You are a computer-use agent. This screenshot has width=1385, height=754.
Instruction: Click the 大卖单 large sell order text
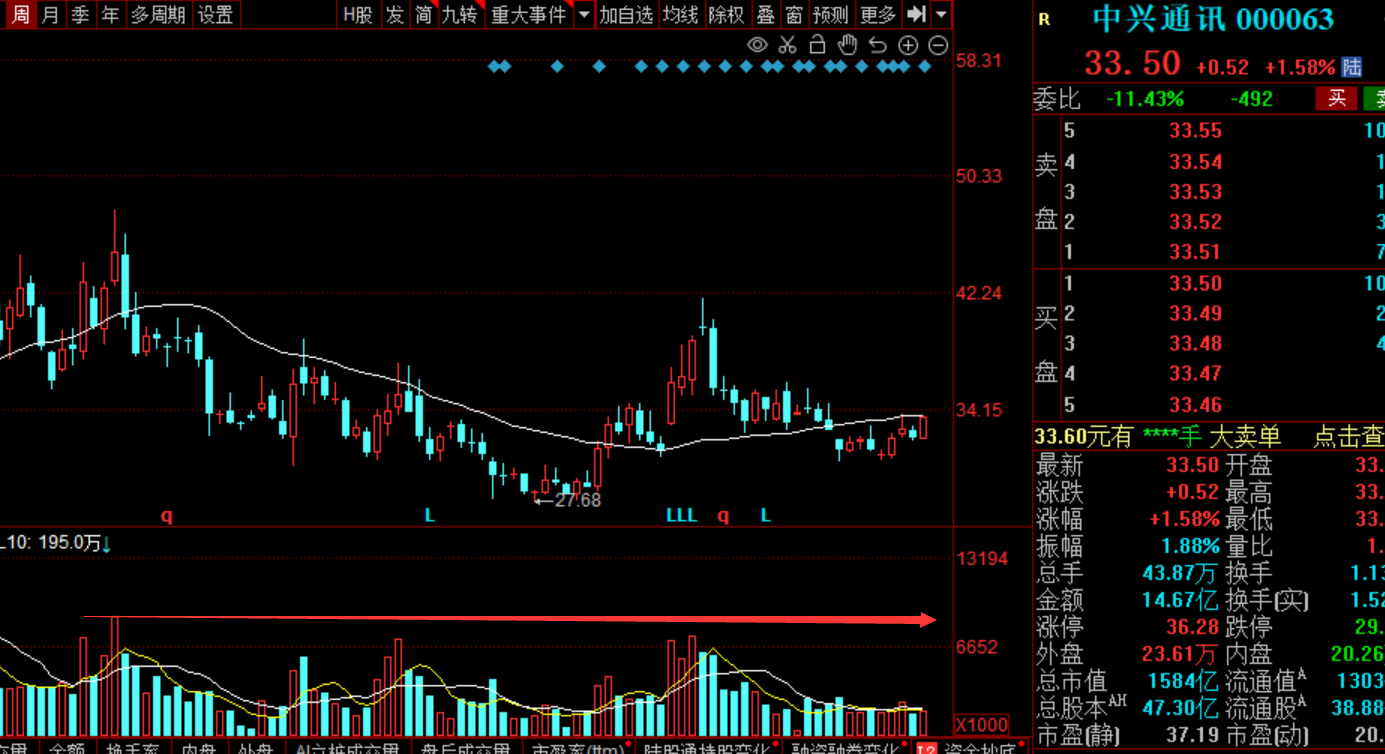pyautogui.click(x=1244, y=436)
